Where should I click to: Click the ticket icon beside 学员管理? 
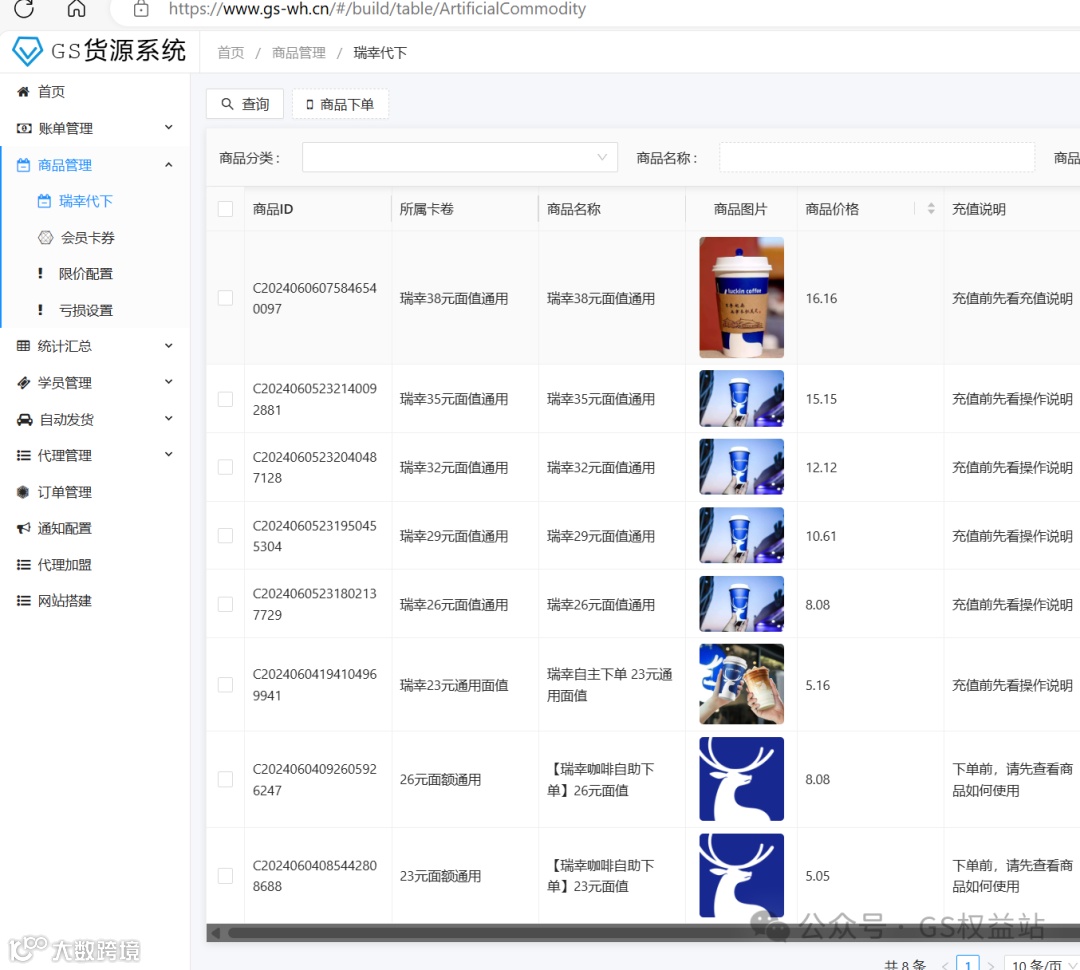[x=23, y=382]
